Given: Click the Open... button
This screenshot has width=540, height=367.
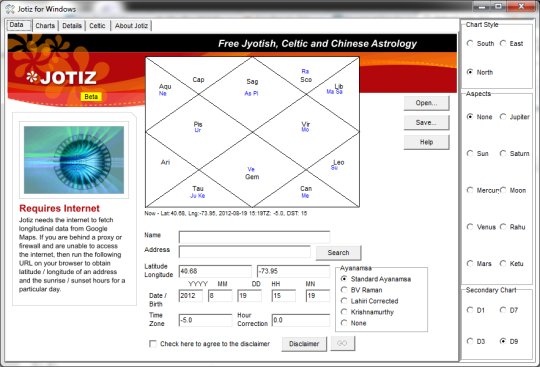Looking at the screenshot, I should 426,103.
